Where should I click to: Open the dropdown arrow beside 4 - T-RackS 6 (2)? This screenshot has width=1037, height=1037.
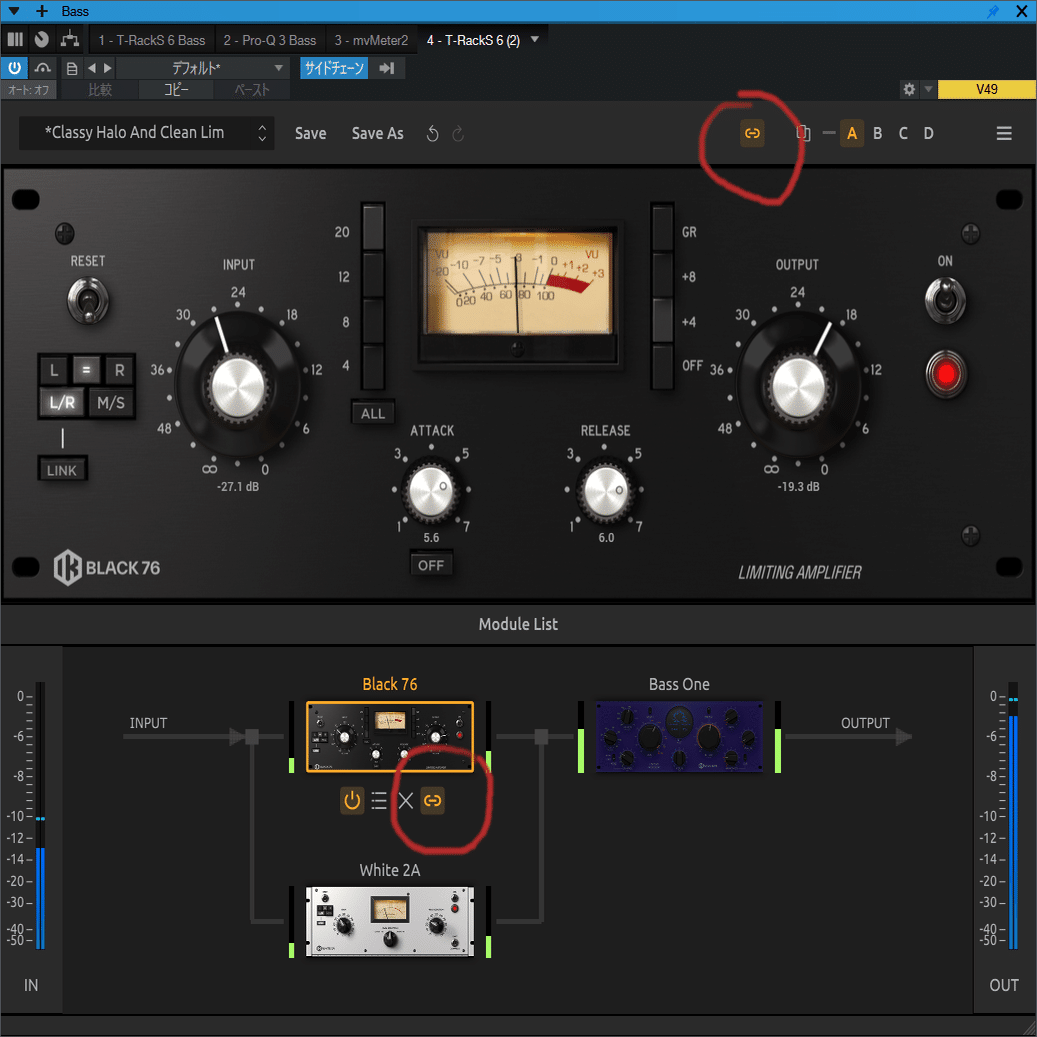click(x=537, y=41)
